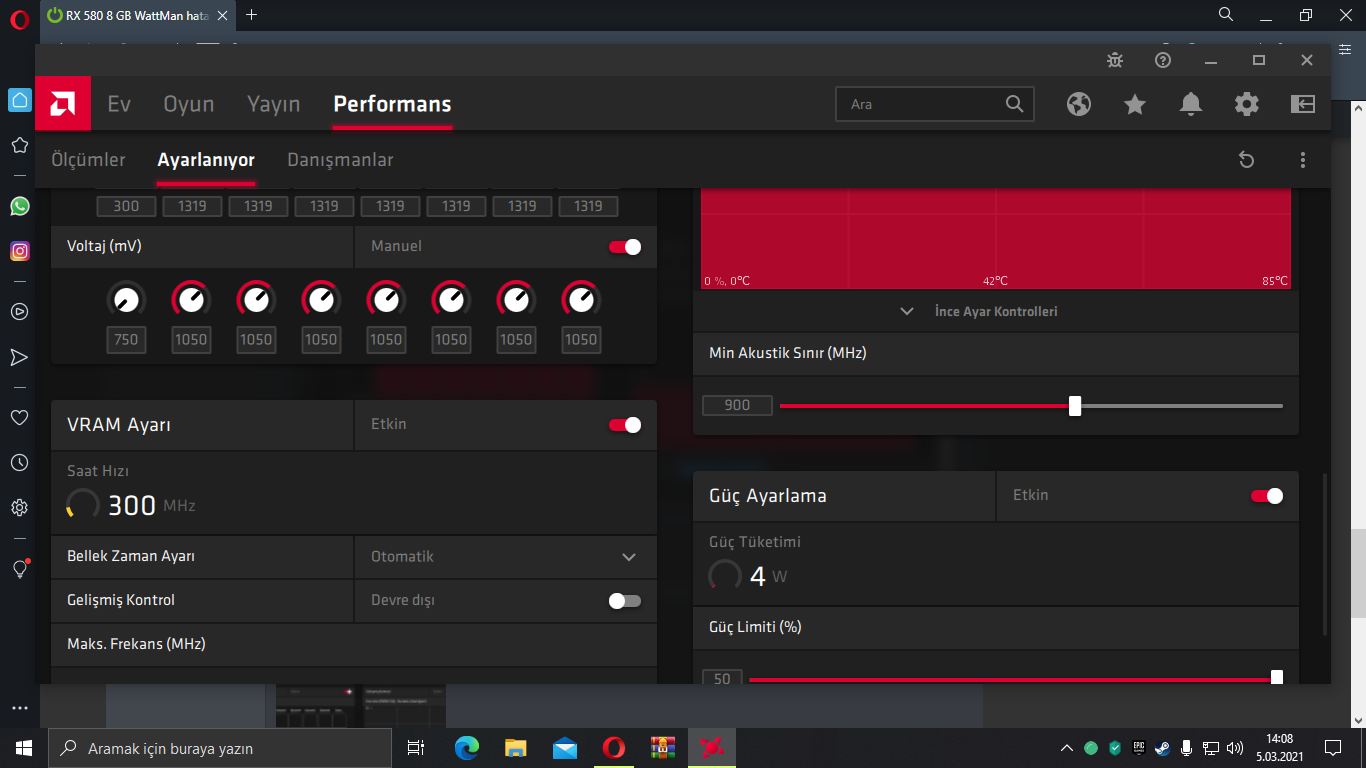
Task: Open the Opera sidebar home icon
Action: pyautogui.click(x=19, y=100)
